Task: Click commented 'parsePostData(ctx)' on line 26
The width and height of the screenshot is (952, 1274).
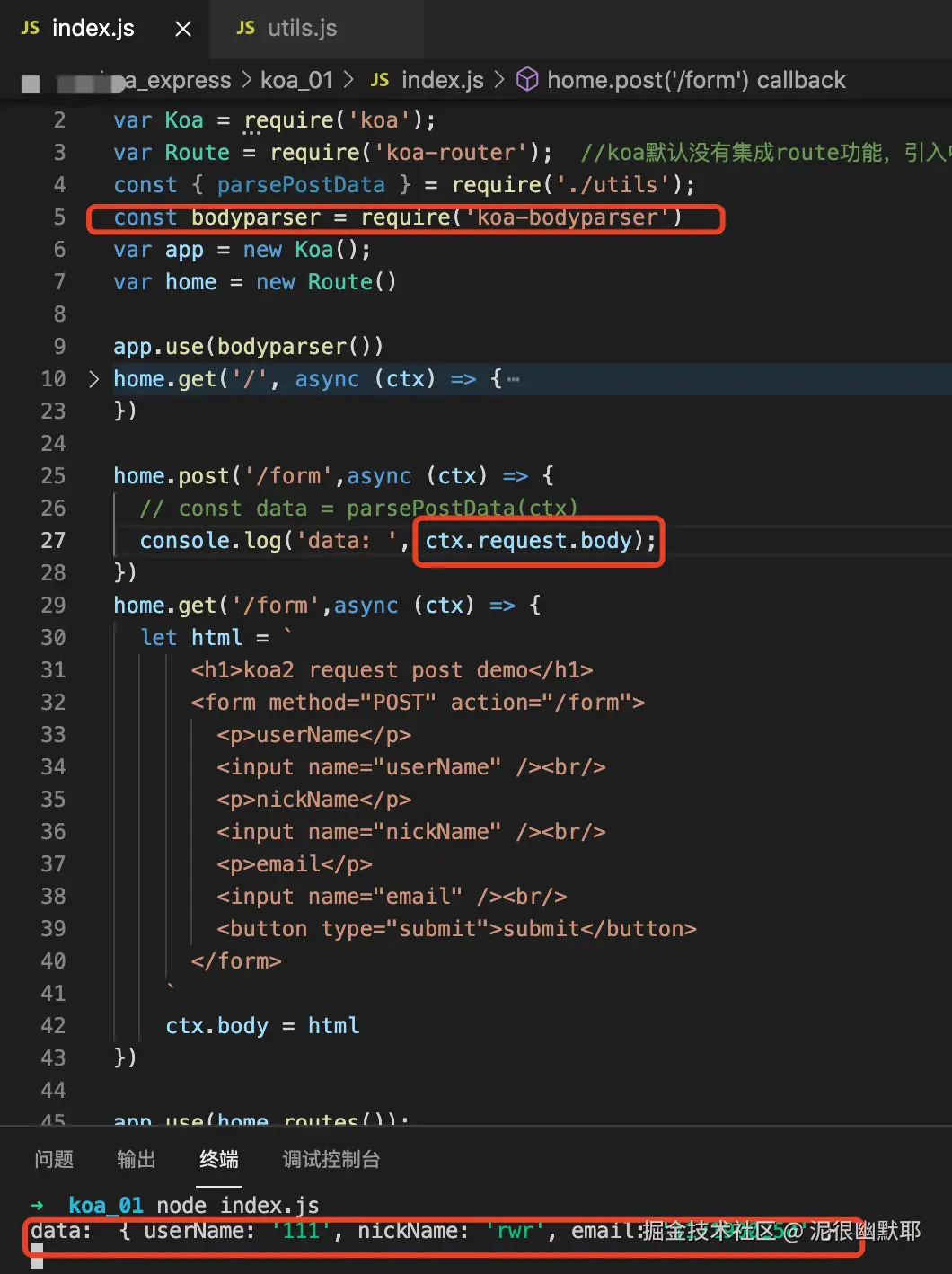Action: [463, 509]
